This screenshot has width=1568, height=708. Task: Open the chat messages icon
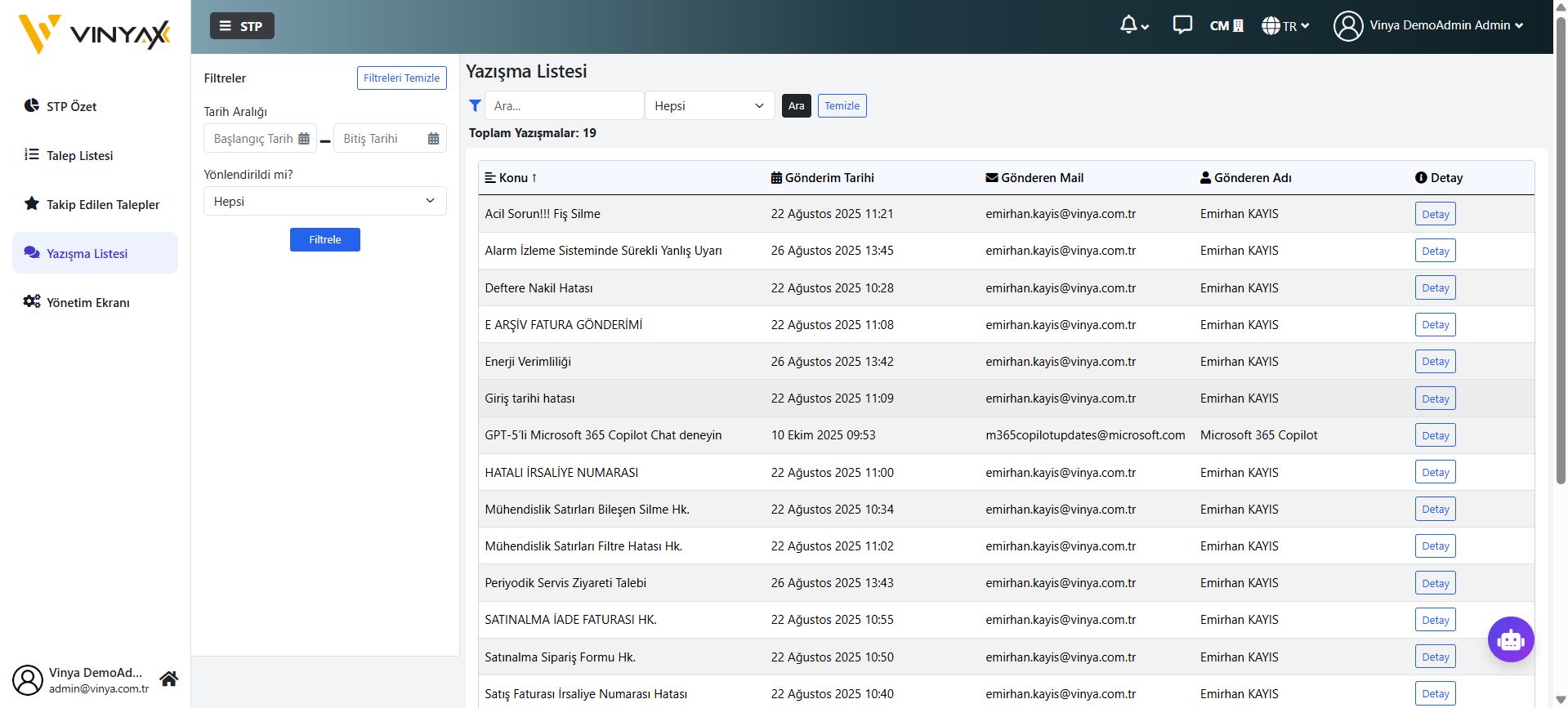(x=1182, y=25)
